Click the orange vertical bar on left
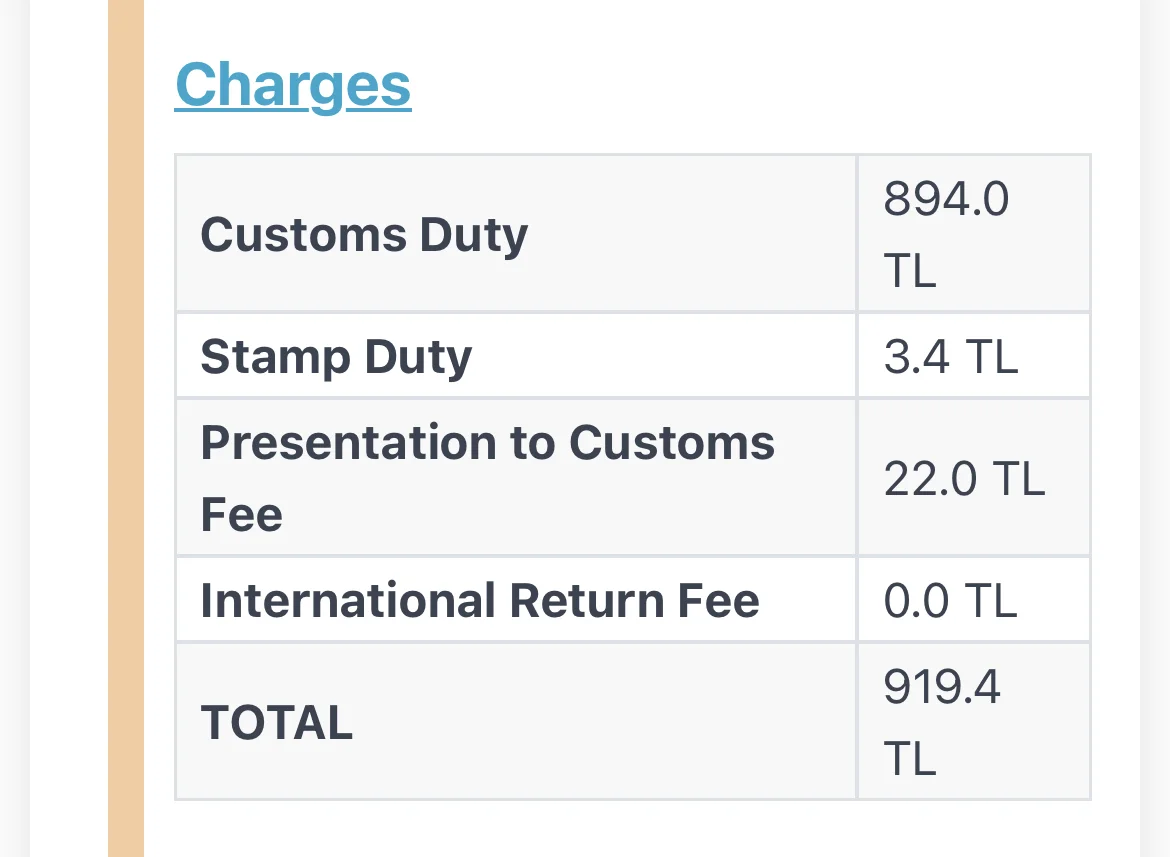This screenshot has height=857, width=1170. (126, 428)
